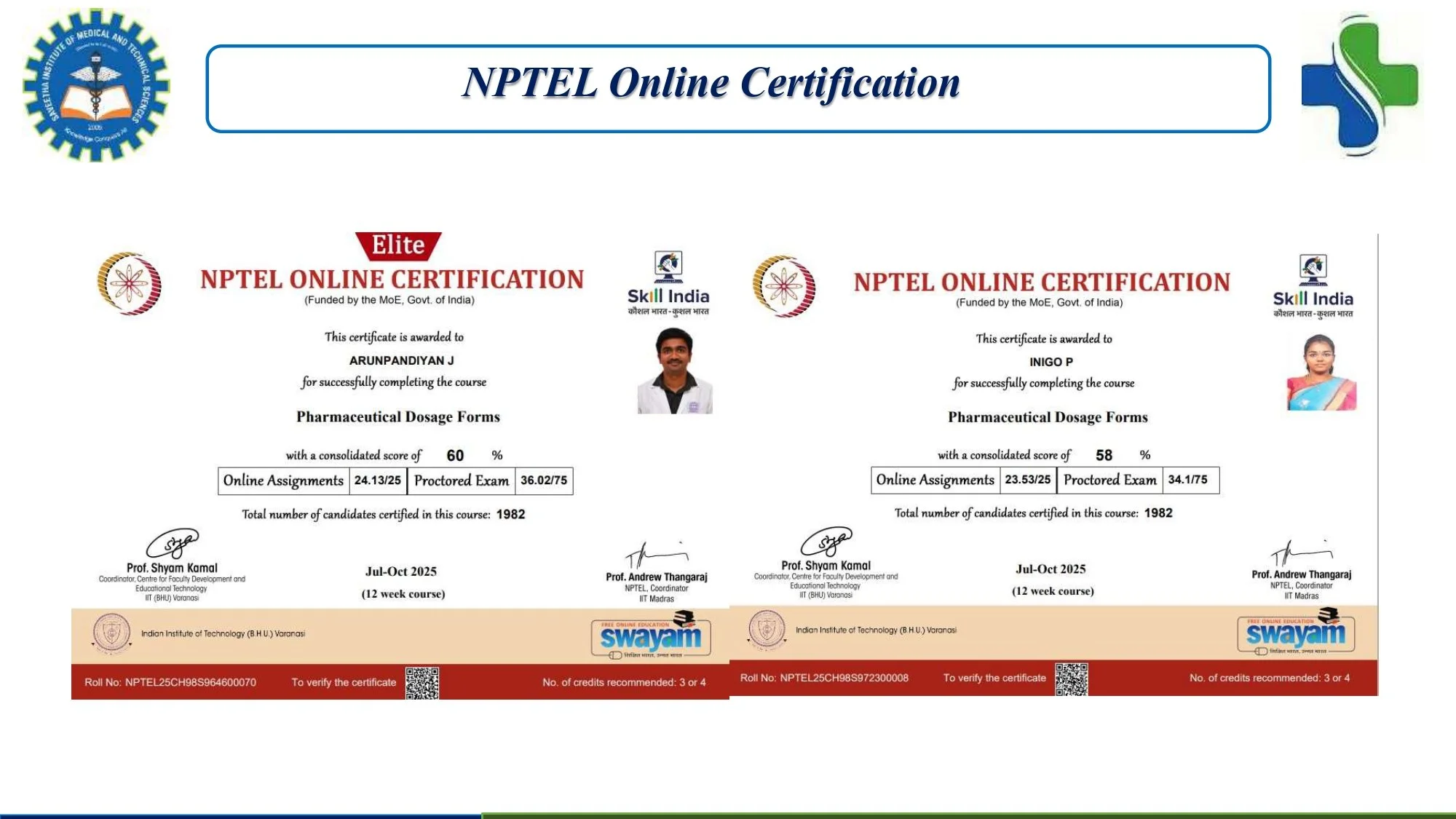Select the consolidated score 58
This screenshot has height=819, width=1456.
point(1104,455)
